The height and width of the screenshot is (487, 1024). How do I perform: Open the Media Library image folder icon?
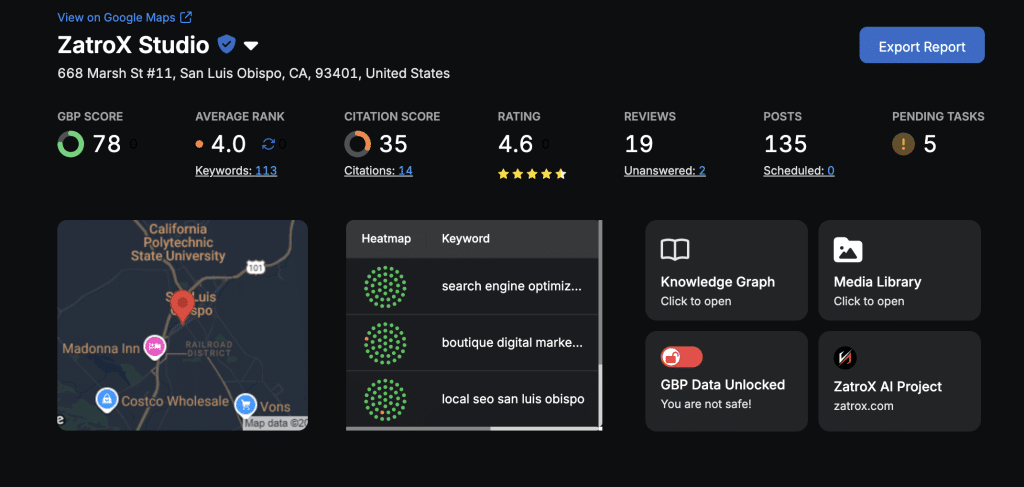[848, 250]
